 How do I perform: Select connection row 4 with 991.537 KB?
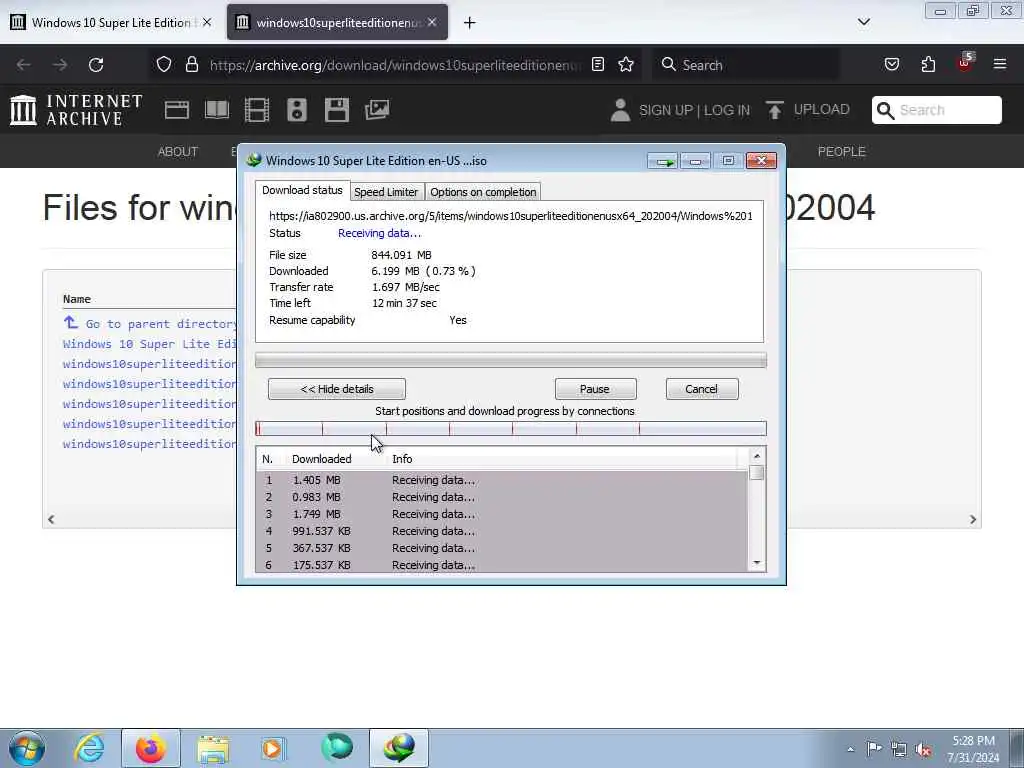(x=502, y=531)
